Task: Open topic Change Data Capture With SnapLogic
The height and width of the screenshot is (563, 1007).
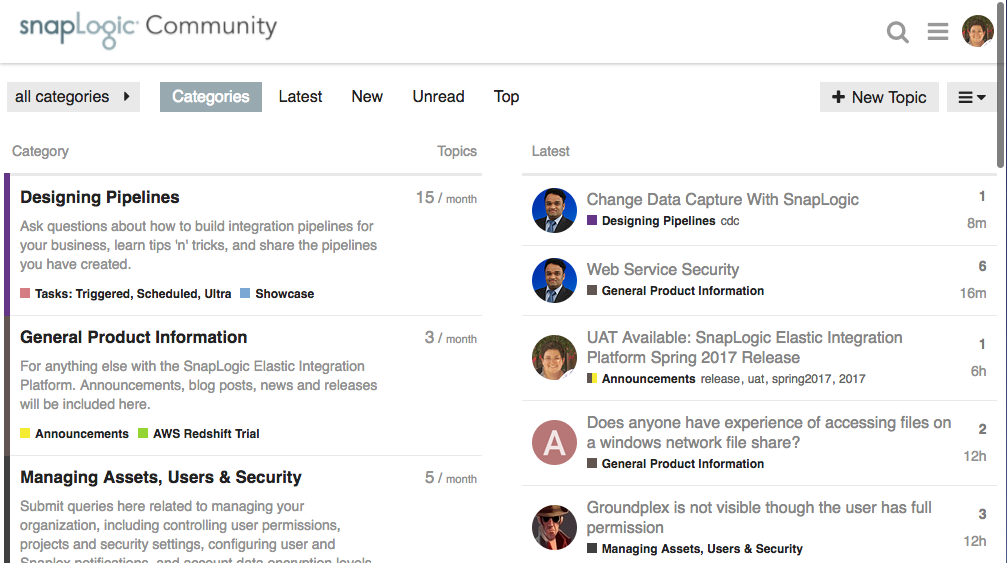Action: [x=722, y=200]
